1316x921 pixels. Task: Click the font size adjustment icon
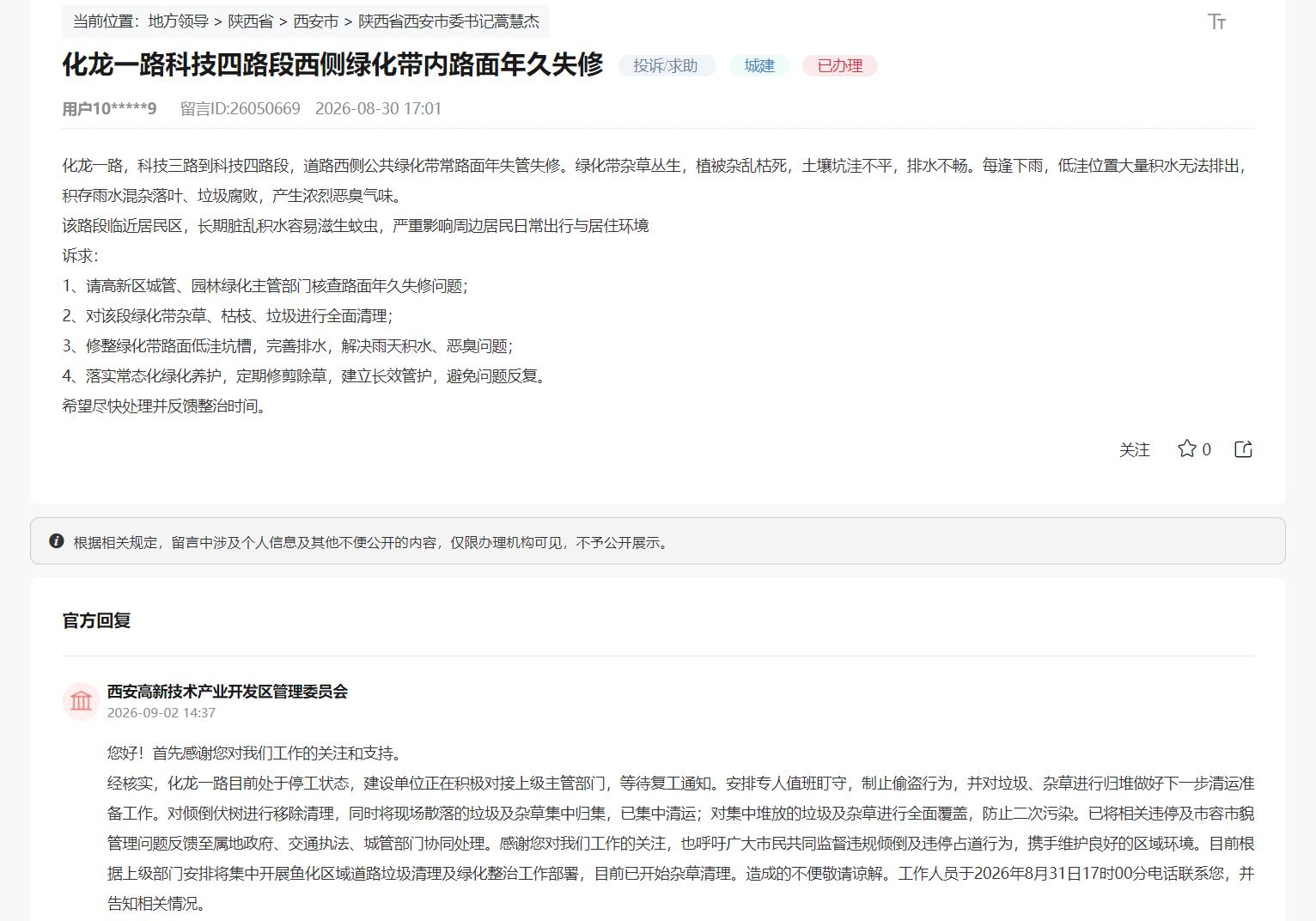click(x=1216, y=21)
